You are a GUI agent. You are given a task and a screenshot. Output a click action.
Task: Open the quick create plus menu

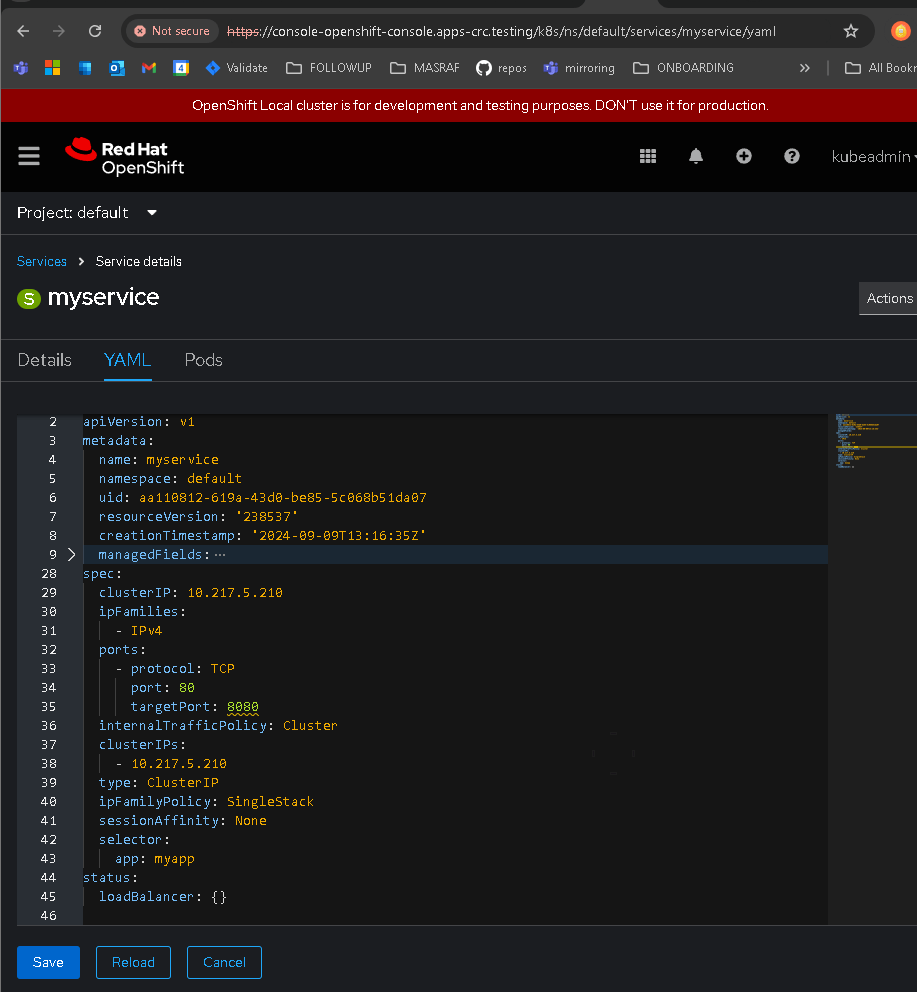(744, 156)
